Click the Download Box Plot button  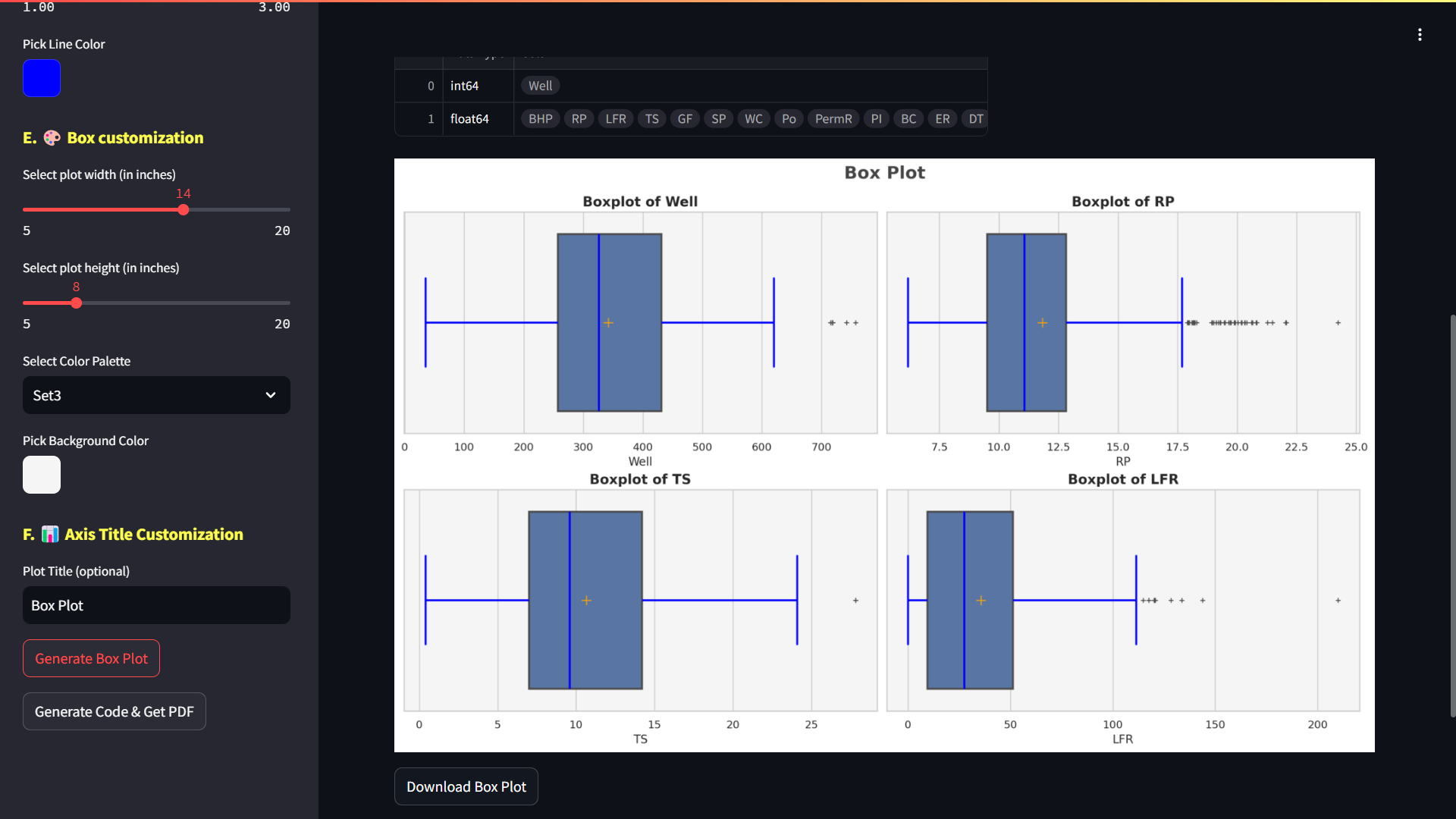click(466, 786)
